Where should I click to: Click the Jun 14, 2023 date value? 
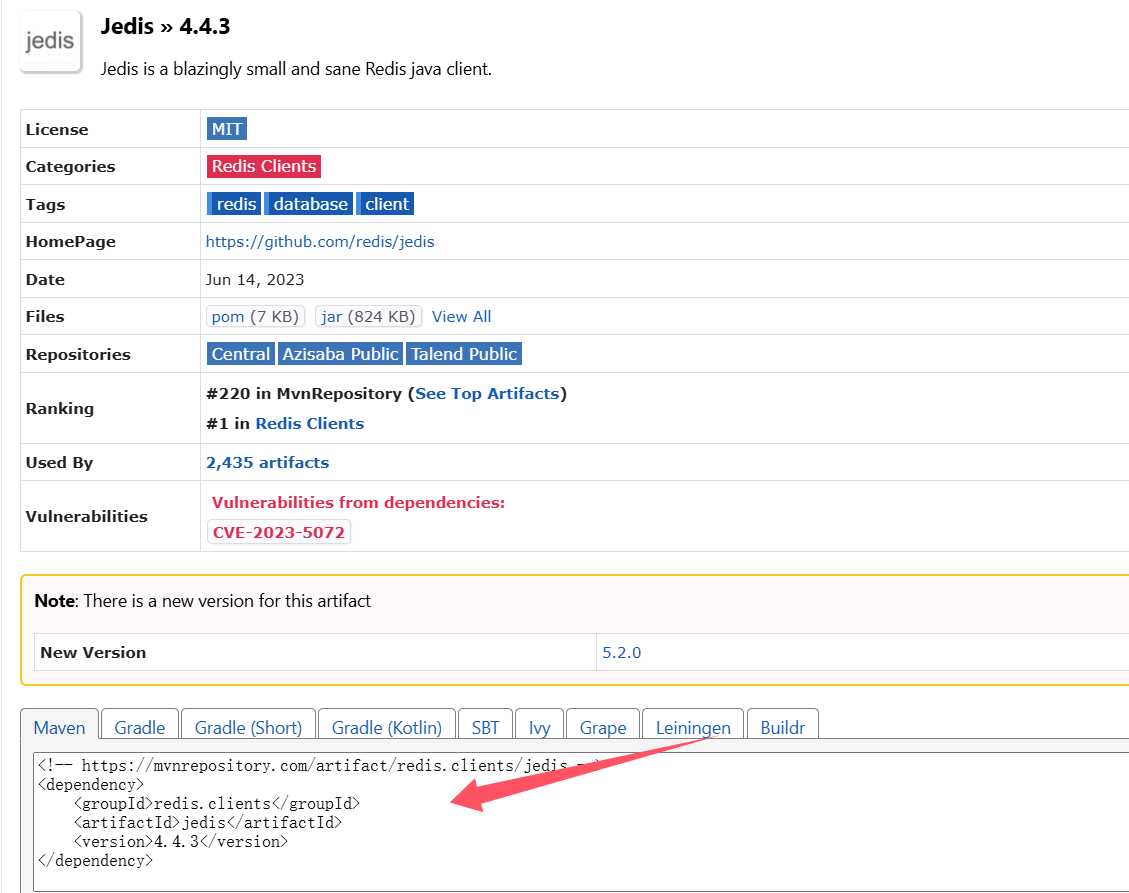click(255, 279)
